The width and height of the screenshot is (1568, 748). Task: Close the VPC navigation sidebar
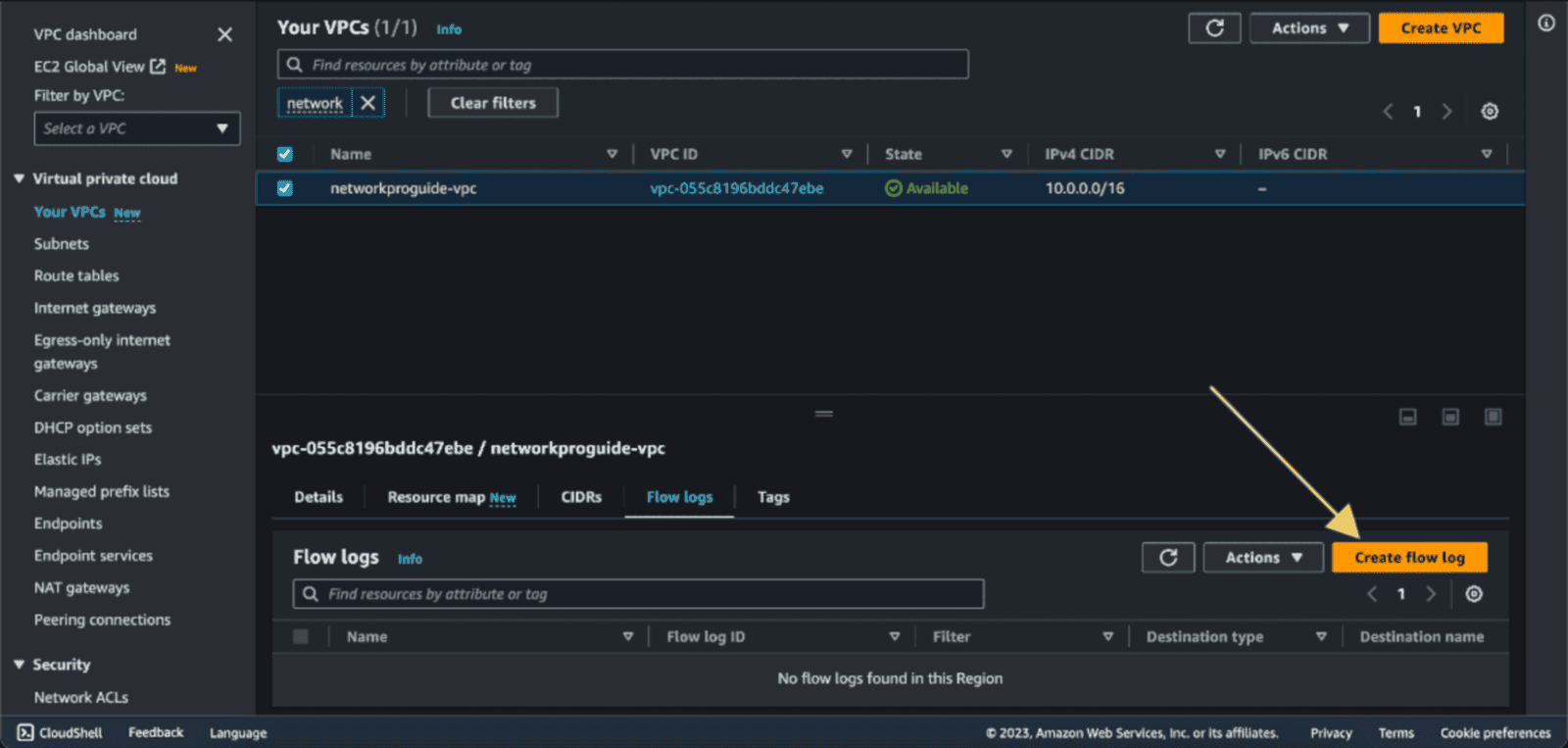[224, 34]
